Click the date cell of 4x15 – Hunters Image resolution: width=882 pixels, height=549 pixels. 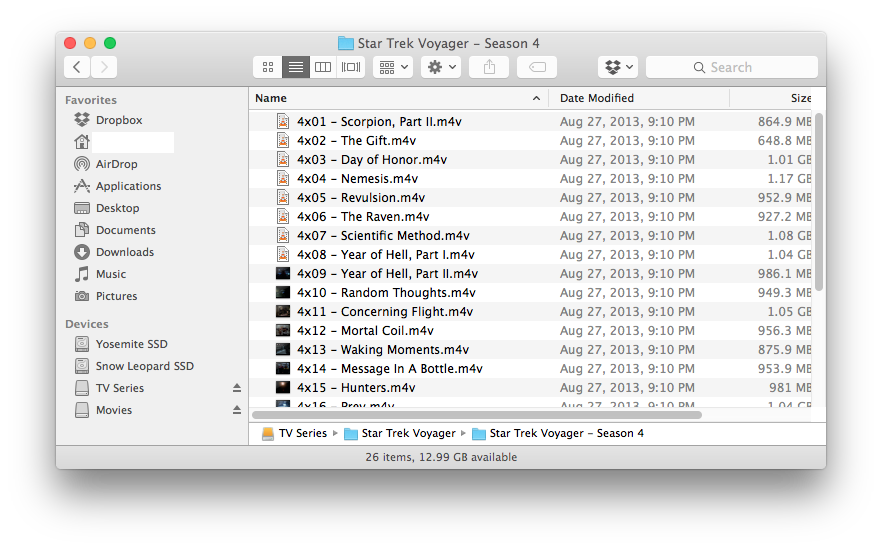(x=627, y=388)
